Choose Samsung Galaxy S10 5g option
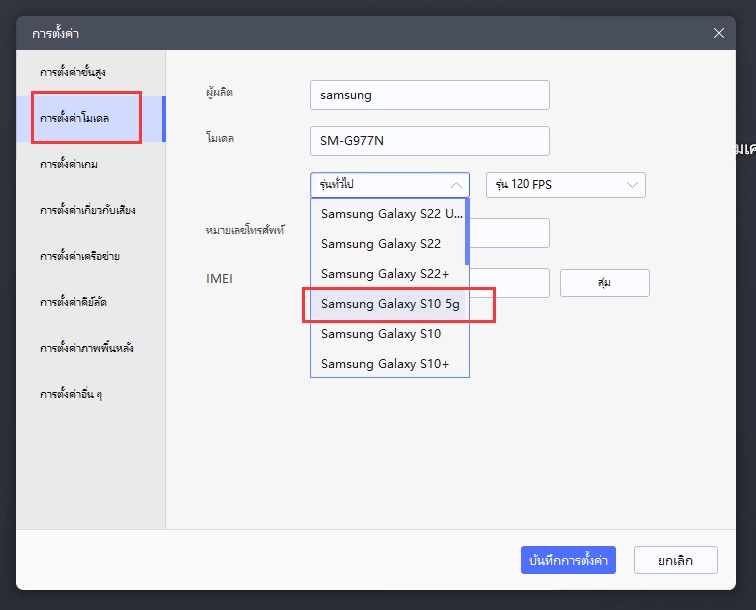This screenshot has height=610, width=756. 388,304
